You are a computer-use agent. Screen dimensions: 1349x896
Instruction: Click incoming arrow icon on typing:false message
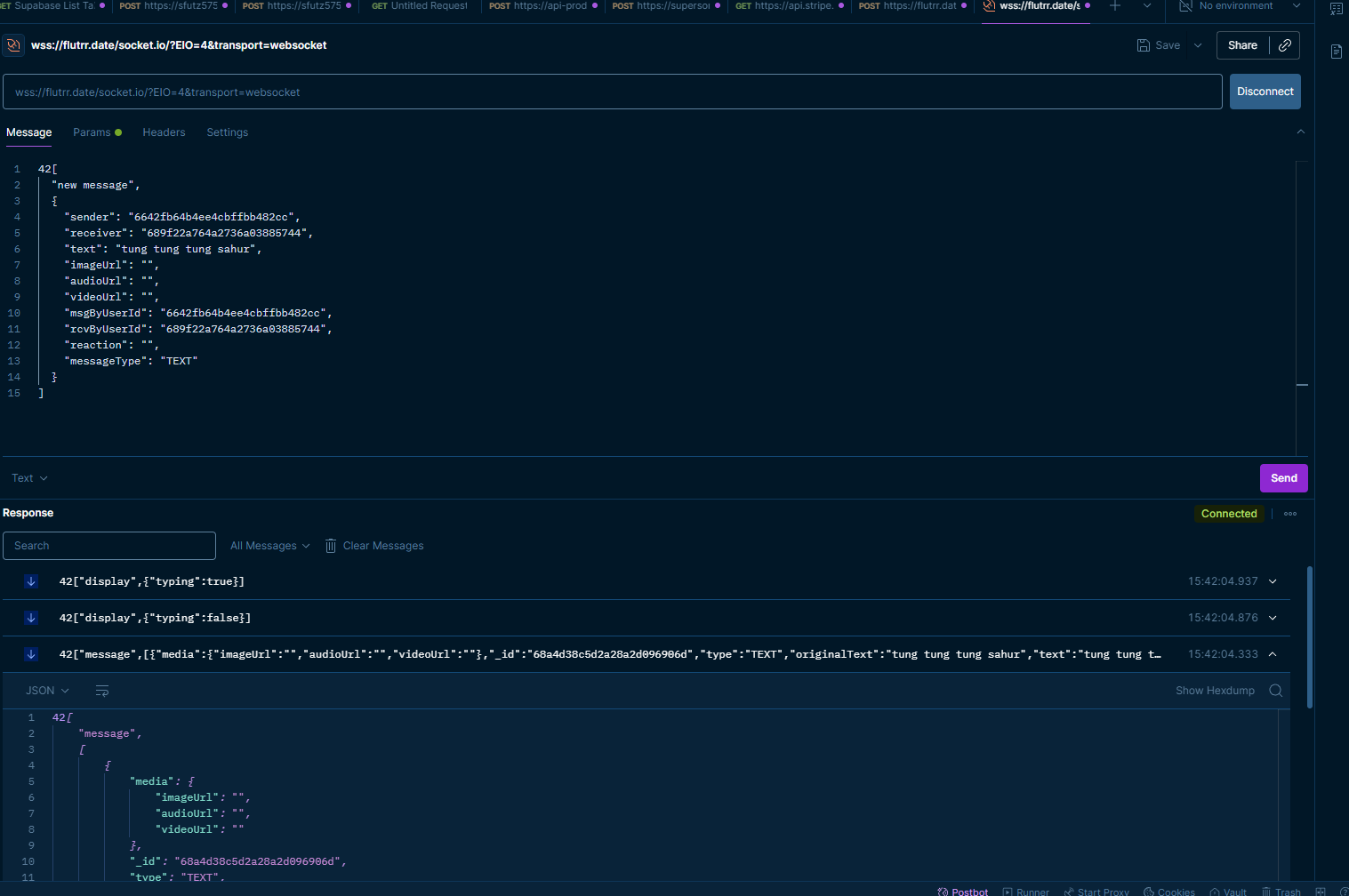click(x=31, y=618)
